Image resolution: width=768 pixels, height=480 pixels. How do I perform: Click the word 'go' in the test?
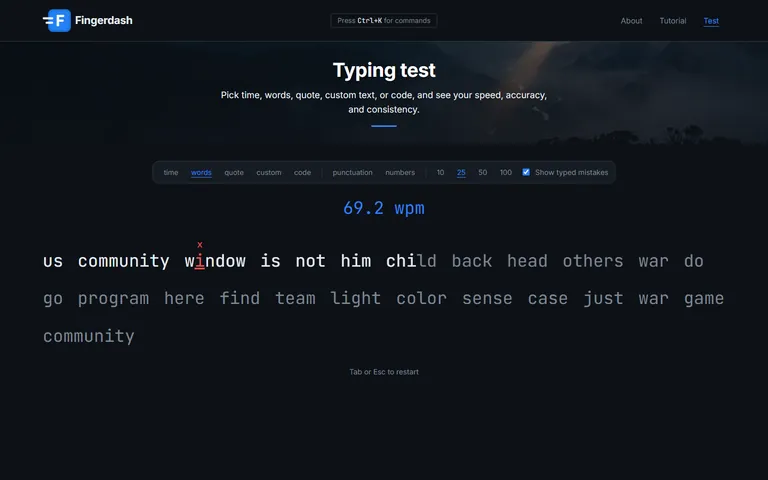coord(53,299)
